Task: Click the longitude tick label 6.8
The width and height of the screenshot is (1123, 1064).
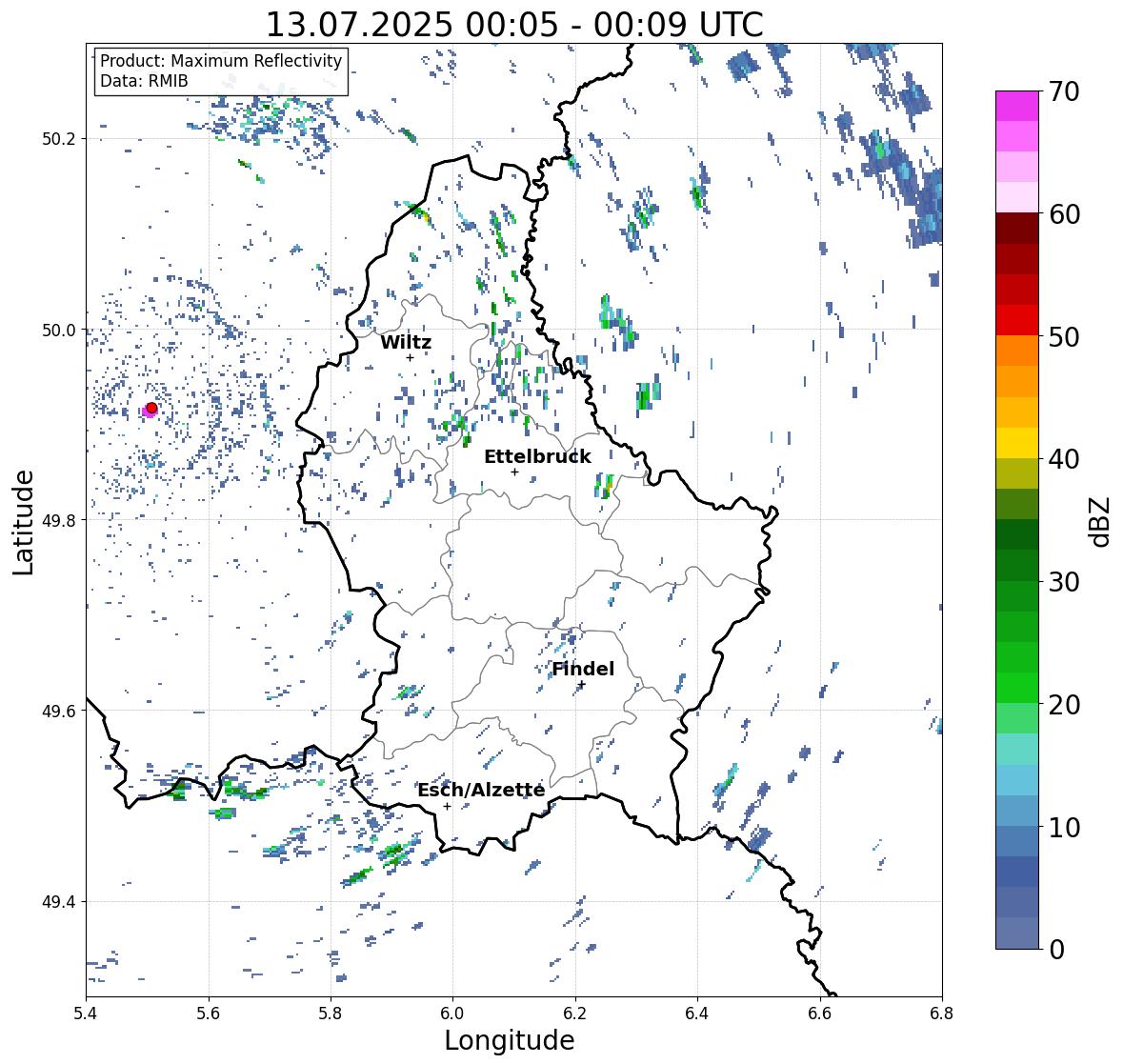Action: coord(942,1014)
